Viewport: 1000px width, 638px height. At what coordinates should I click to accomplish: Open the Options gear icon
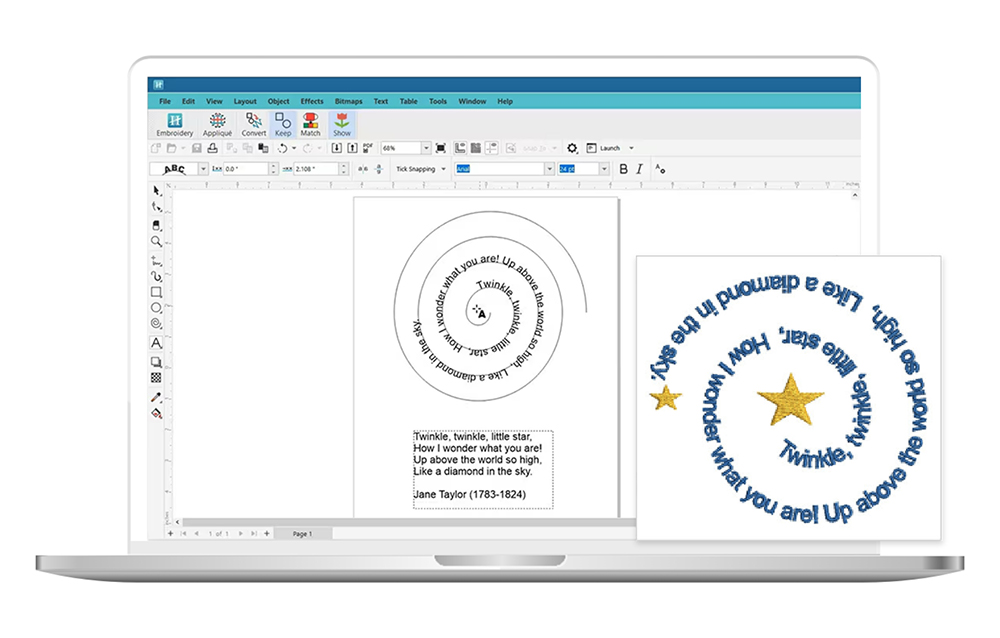coord(572,148)
